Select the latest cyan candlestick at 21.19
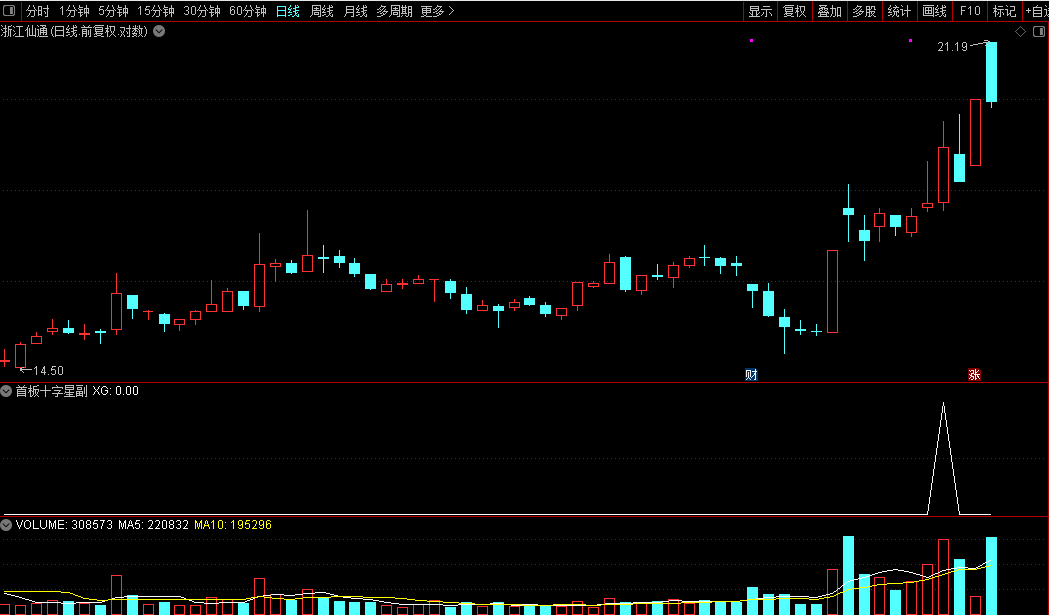Image resolution: width=1049 pixels, height=615 pixels. [991, 72]
